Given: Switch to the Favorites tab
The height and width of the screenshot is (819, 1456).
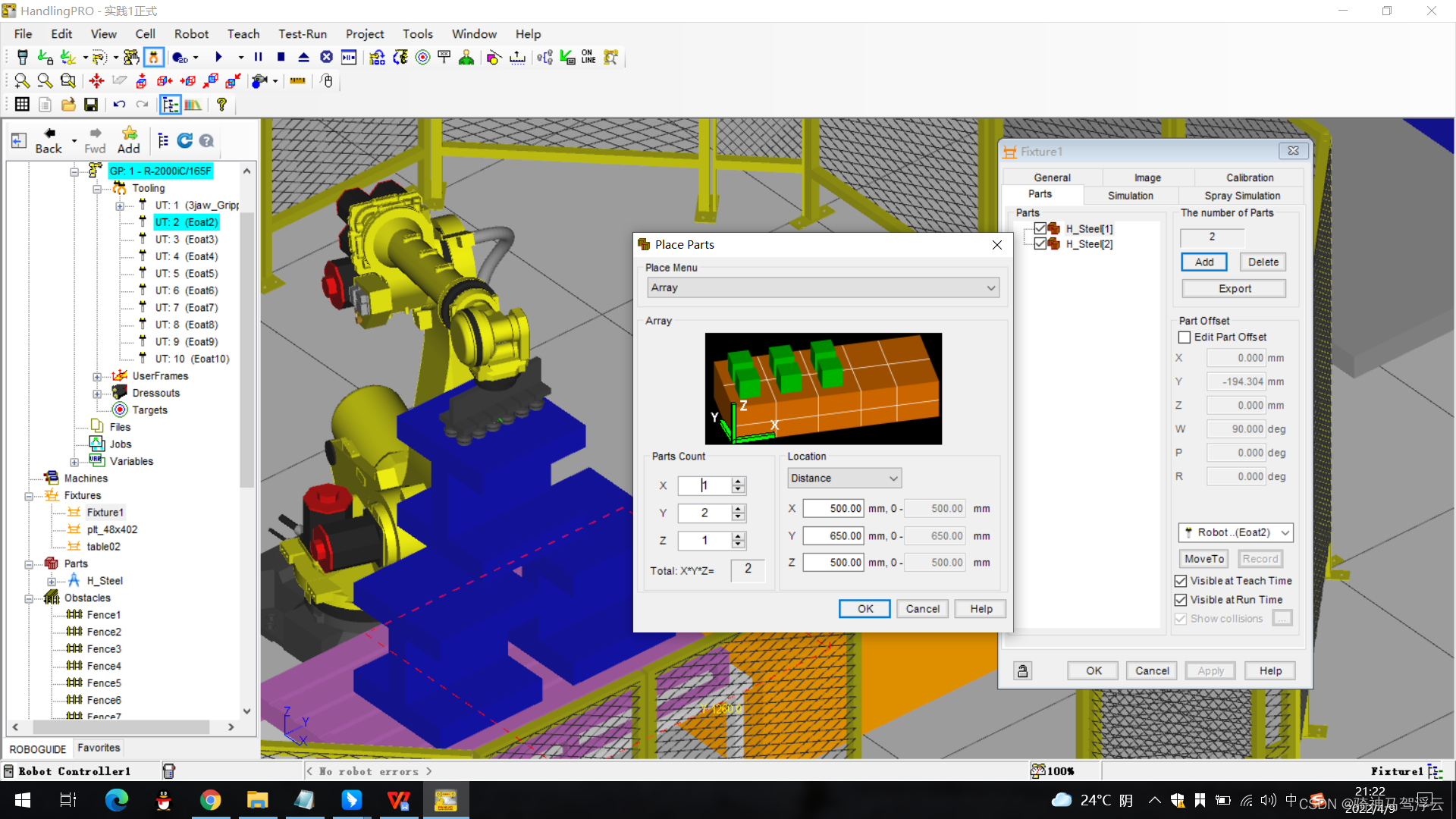Looking at the screenshot, I should (x=99, y=748).
